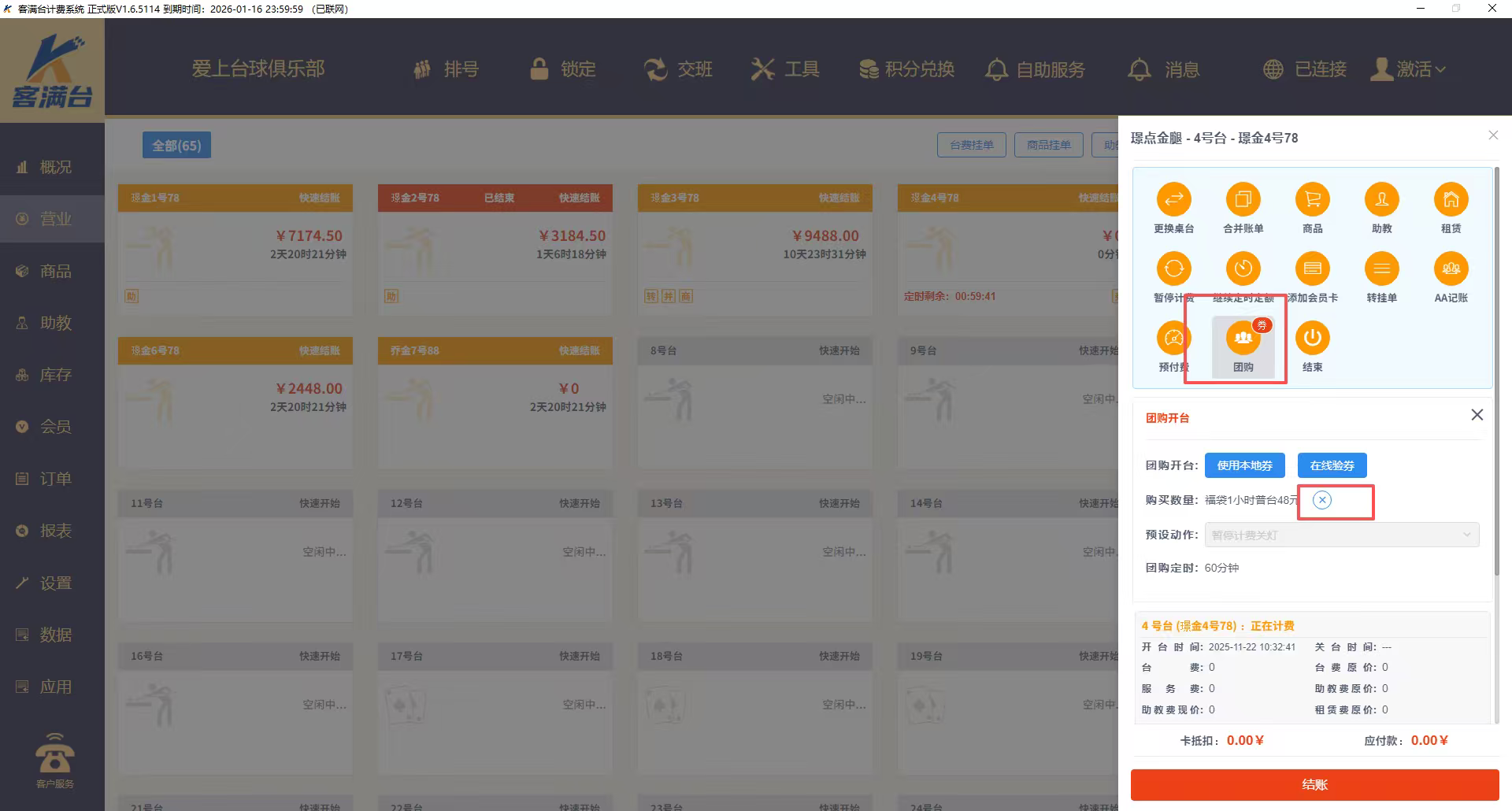The image size is (1512, 811).
Task: Select the 助教 assistant icon in panel
Action: (x=1381, y=200)
